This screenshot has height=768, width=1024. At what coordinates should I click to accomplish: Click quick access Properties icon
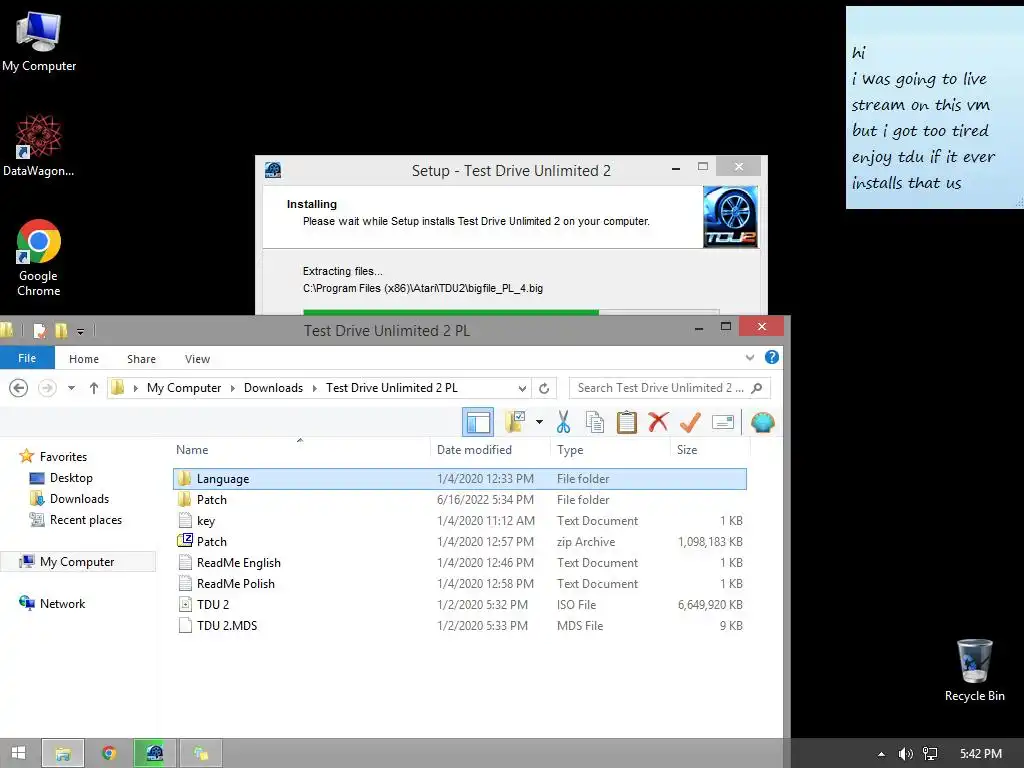39,331
